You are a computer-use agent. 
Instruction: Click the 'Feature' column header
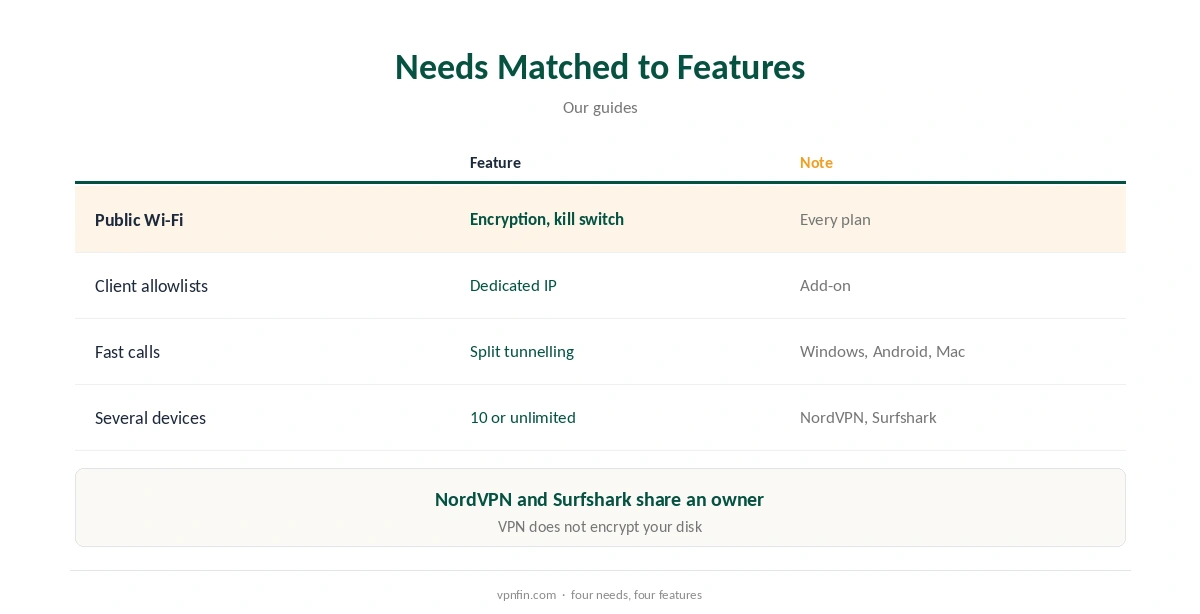pos(495,163)
